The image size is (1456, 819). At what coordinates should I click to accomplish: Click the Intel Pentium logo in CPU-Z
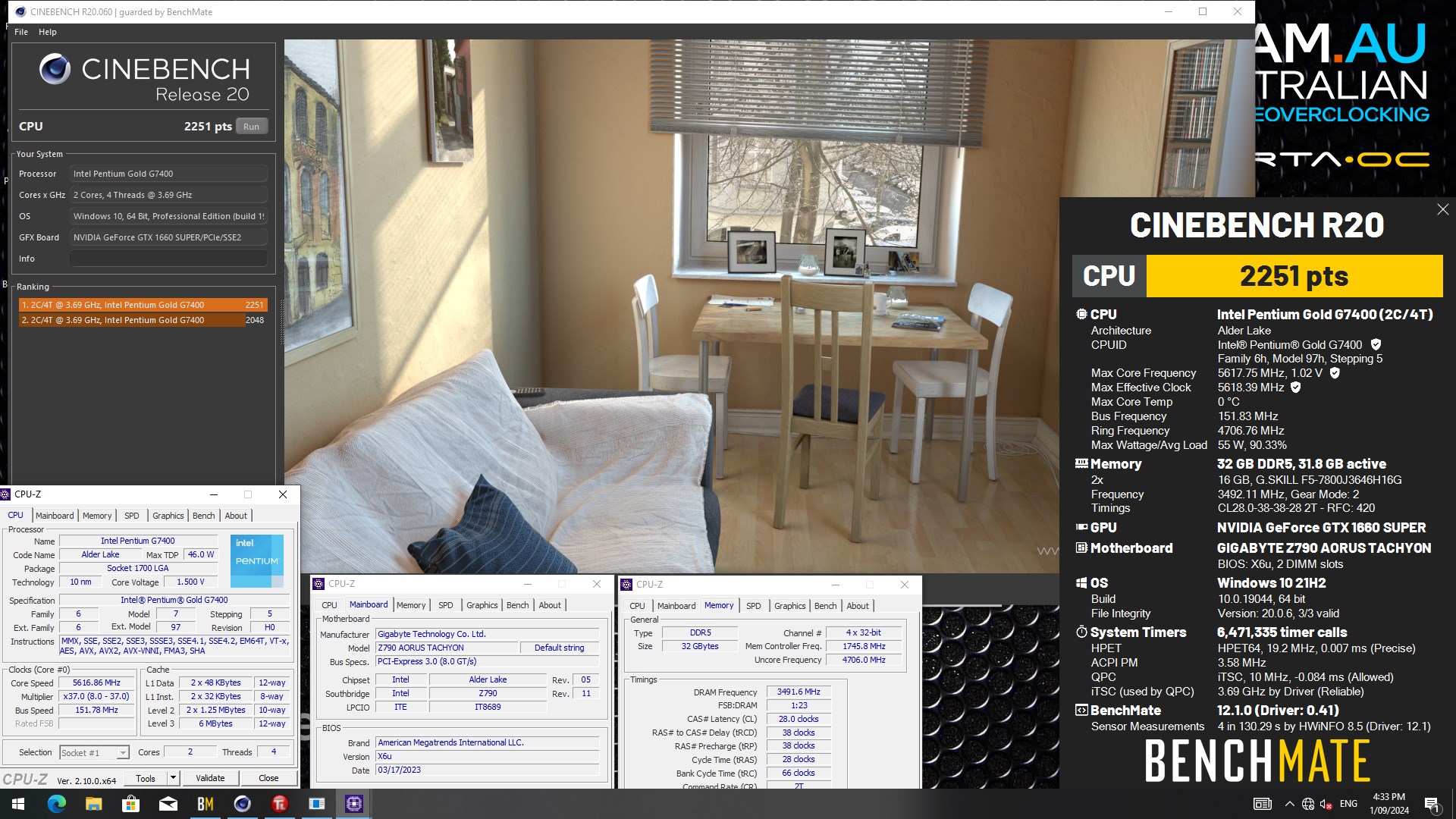click(257, 560)
